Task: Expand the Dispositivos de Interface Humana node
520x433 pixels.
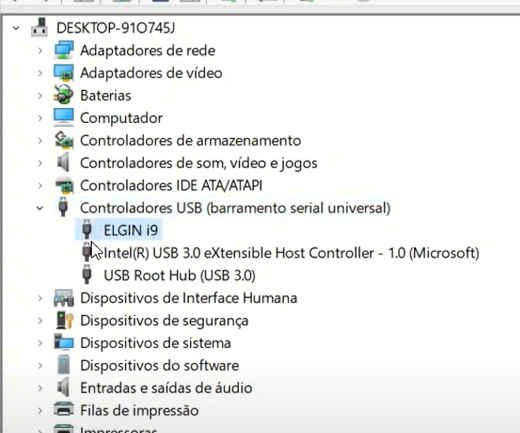Action: (x=40, y=298)
